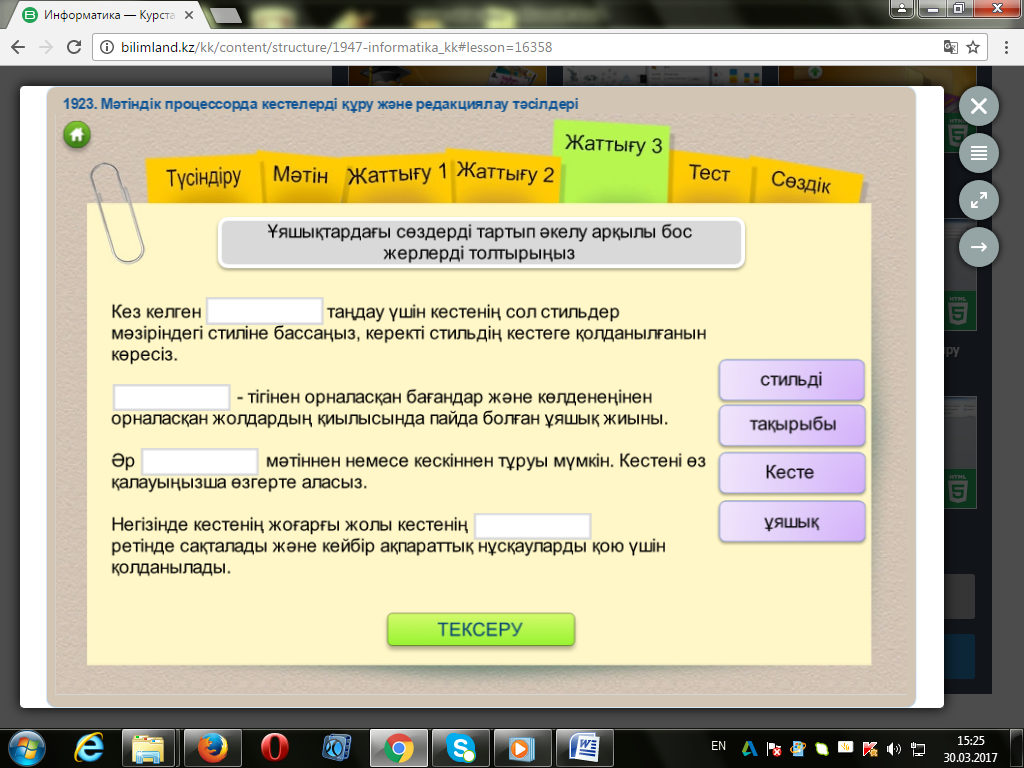Click the blank after жолы кестенің
The width and height of the screenshot is (1024, 768).
coord(532,525)
